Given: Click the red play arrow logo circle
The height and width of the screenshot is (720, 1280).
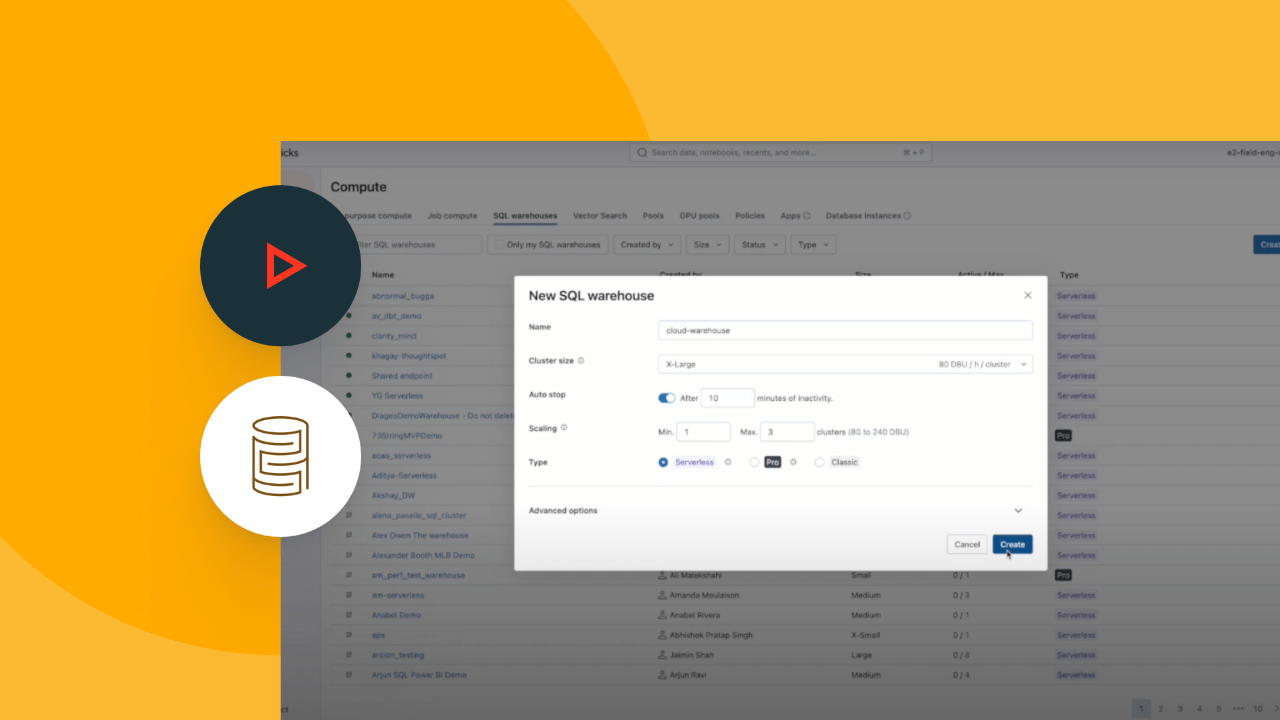Looking at the screenshot, I should pyautogui.click(x=280, y=266).
